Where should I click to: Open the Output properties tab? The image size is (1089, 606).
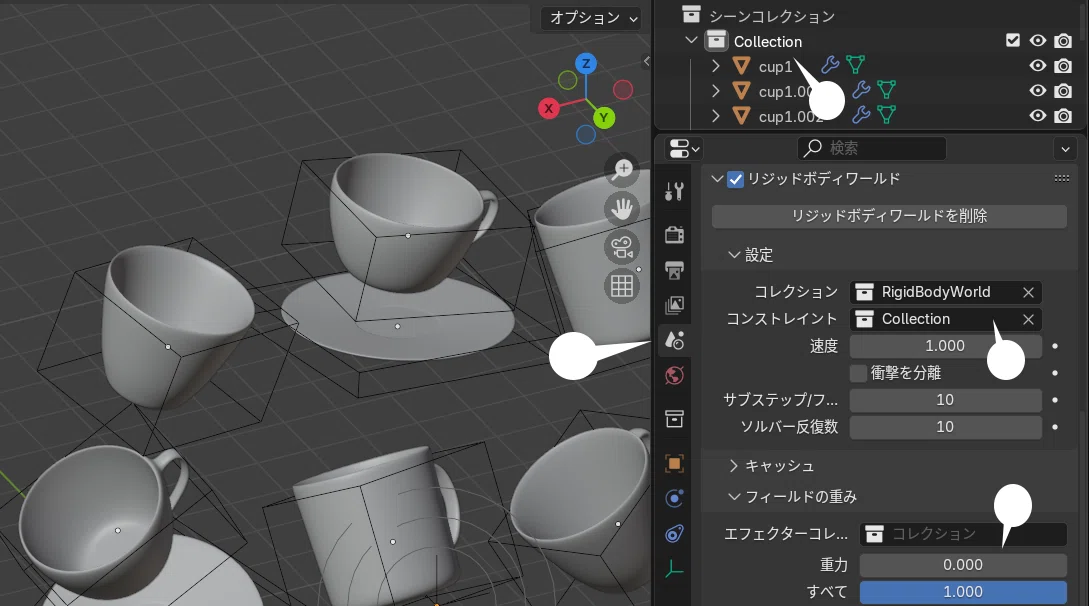[674, 270]
